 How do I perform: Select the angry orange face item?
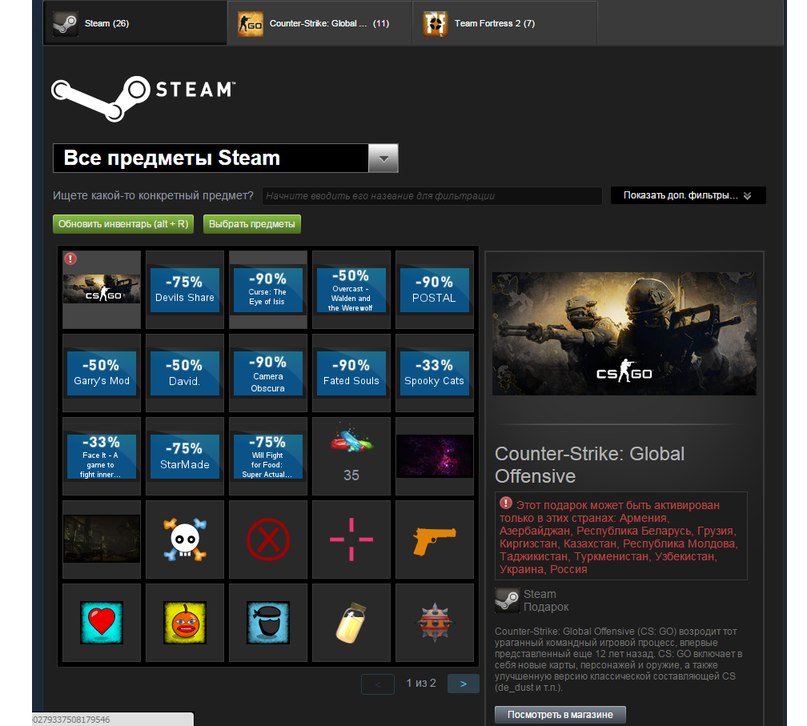185,623
